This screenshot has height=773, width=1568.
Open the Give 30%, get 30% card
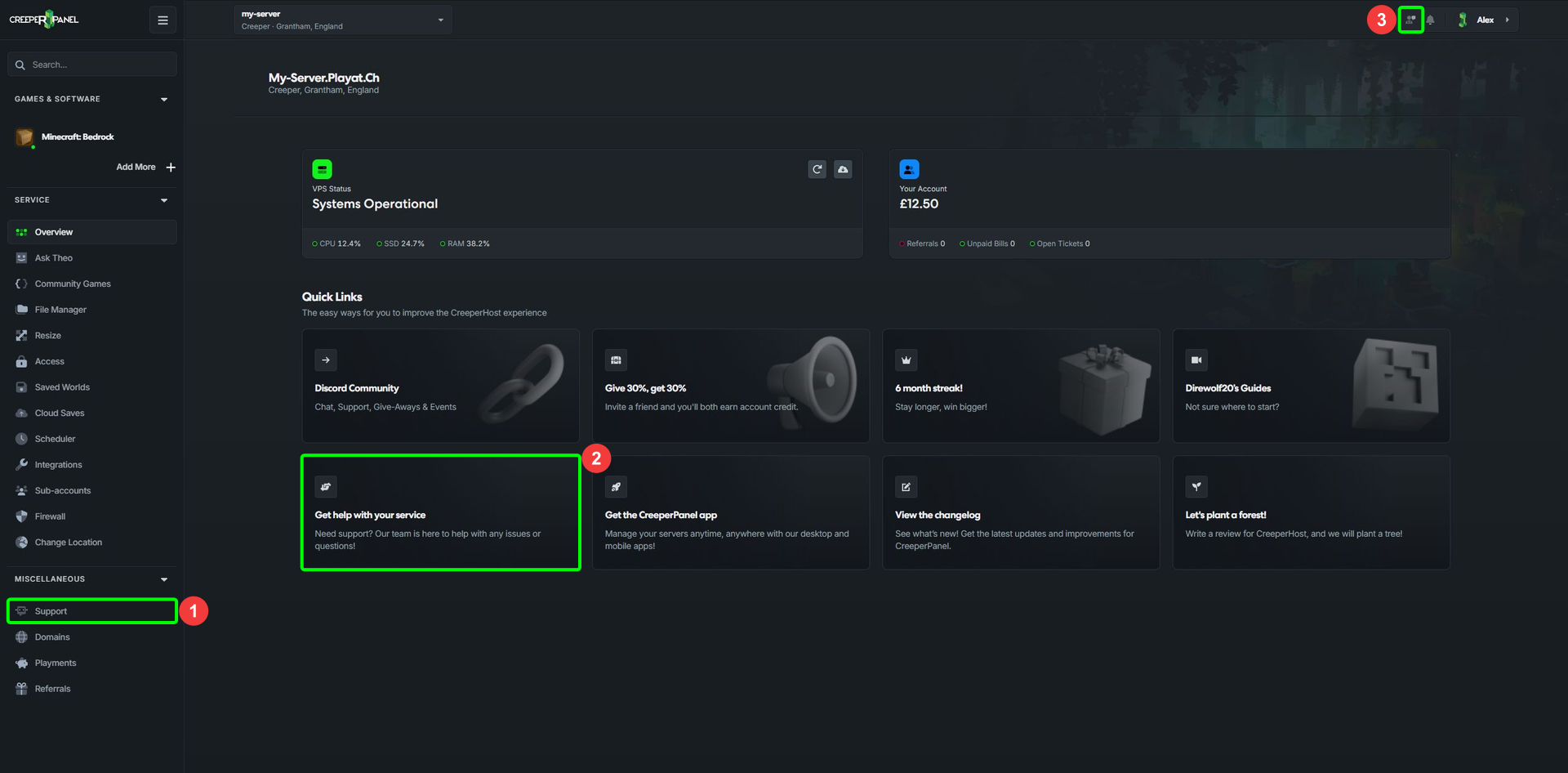point(731,386)
